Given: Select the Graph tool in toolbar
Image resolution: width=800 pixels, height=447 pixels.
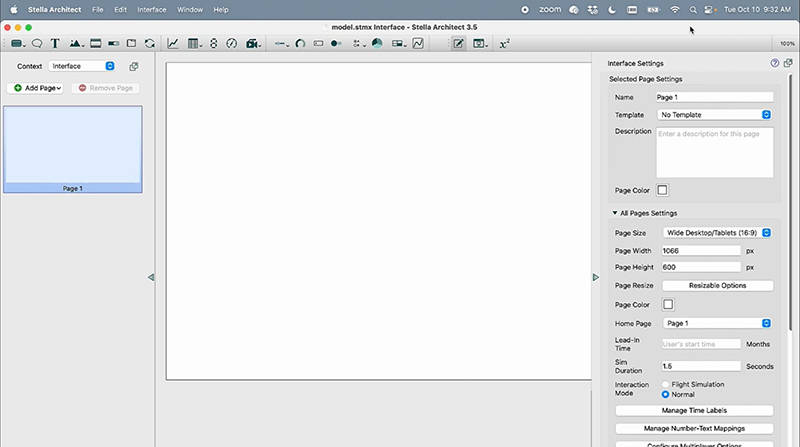Looking at the screenshot, I should click(173, 44).
